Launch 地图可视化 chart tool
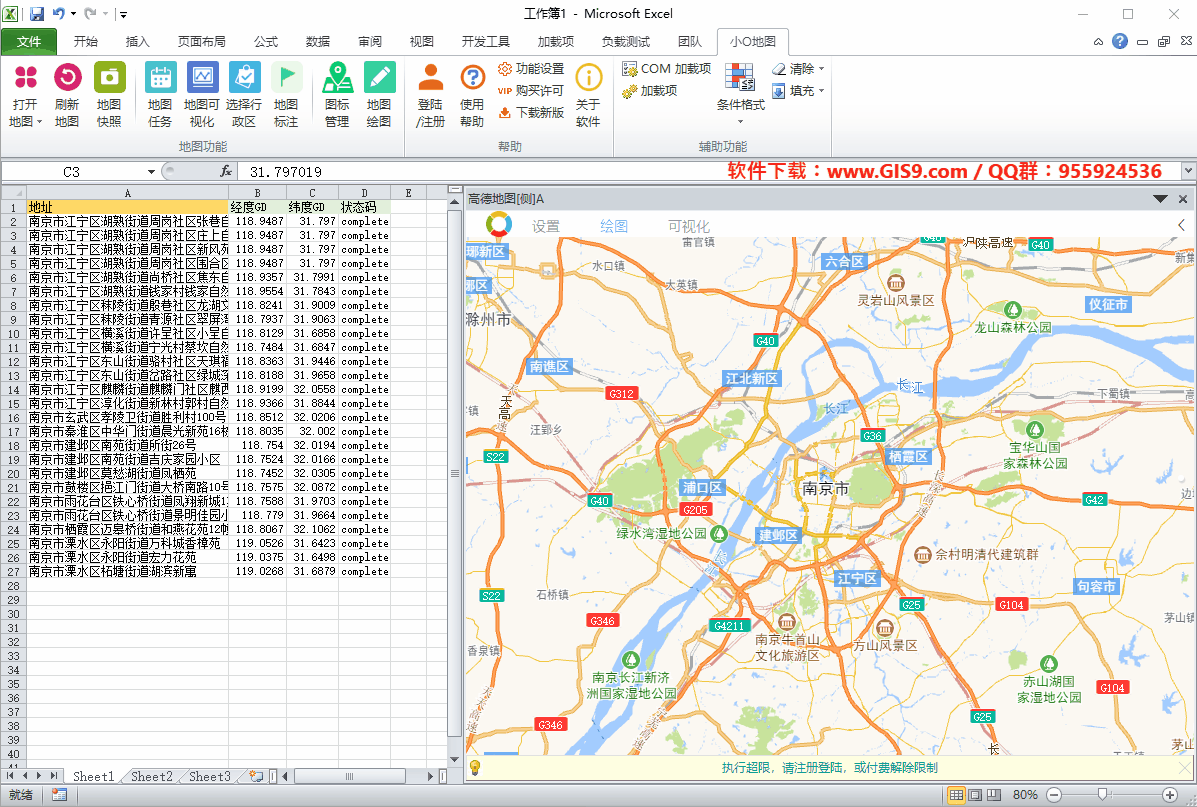The width and height of the screenshot is (1197, 807). [x=202, y=95]
